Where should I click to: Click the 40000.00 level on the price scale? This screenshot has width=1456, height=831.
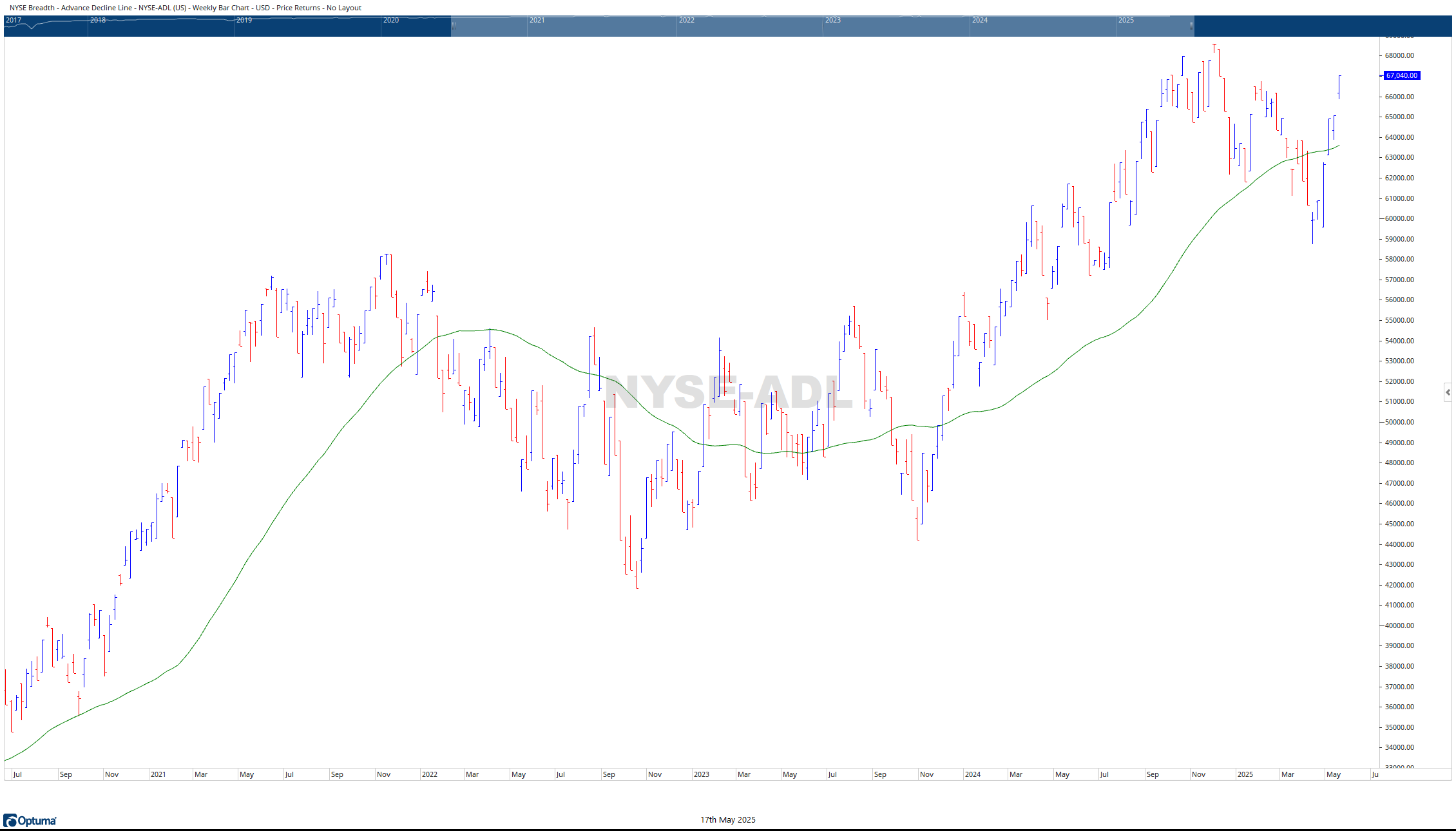pos(1399,626)
